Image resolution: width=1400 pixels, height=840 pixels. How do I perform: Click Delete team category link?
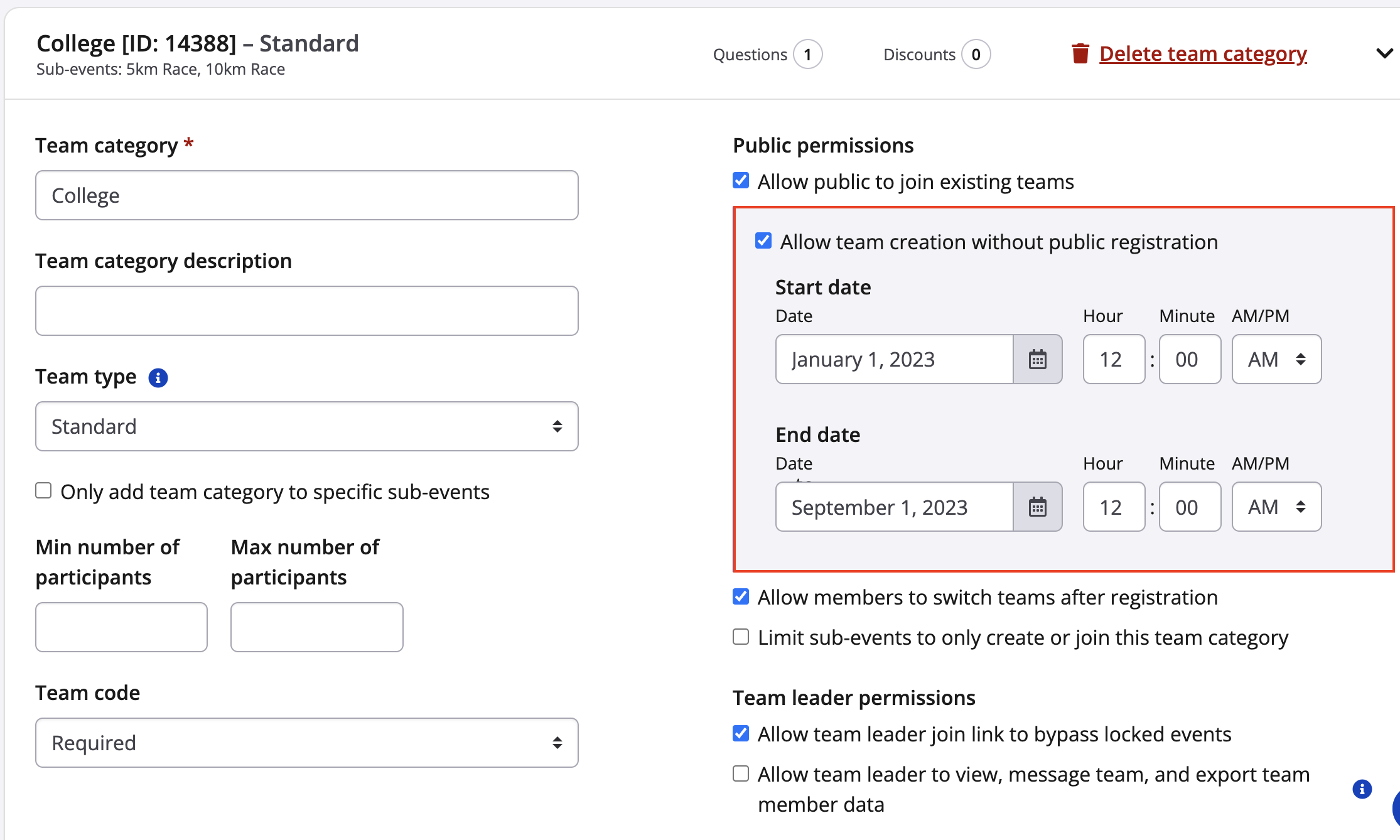coord(1203,54)
